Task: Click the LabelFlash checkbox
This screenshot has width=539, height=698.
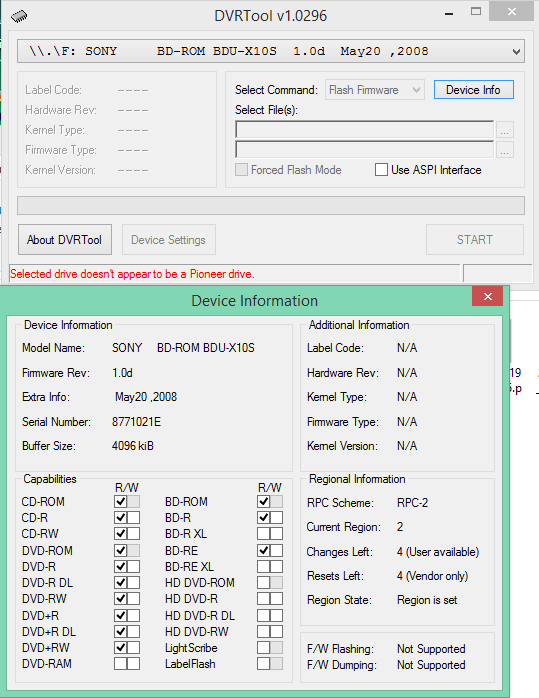Action: pos(263,664)
